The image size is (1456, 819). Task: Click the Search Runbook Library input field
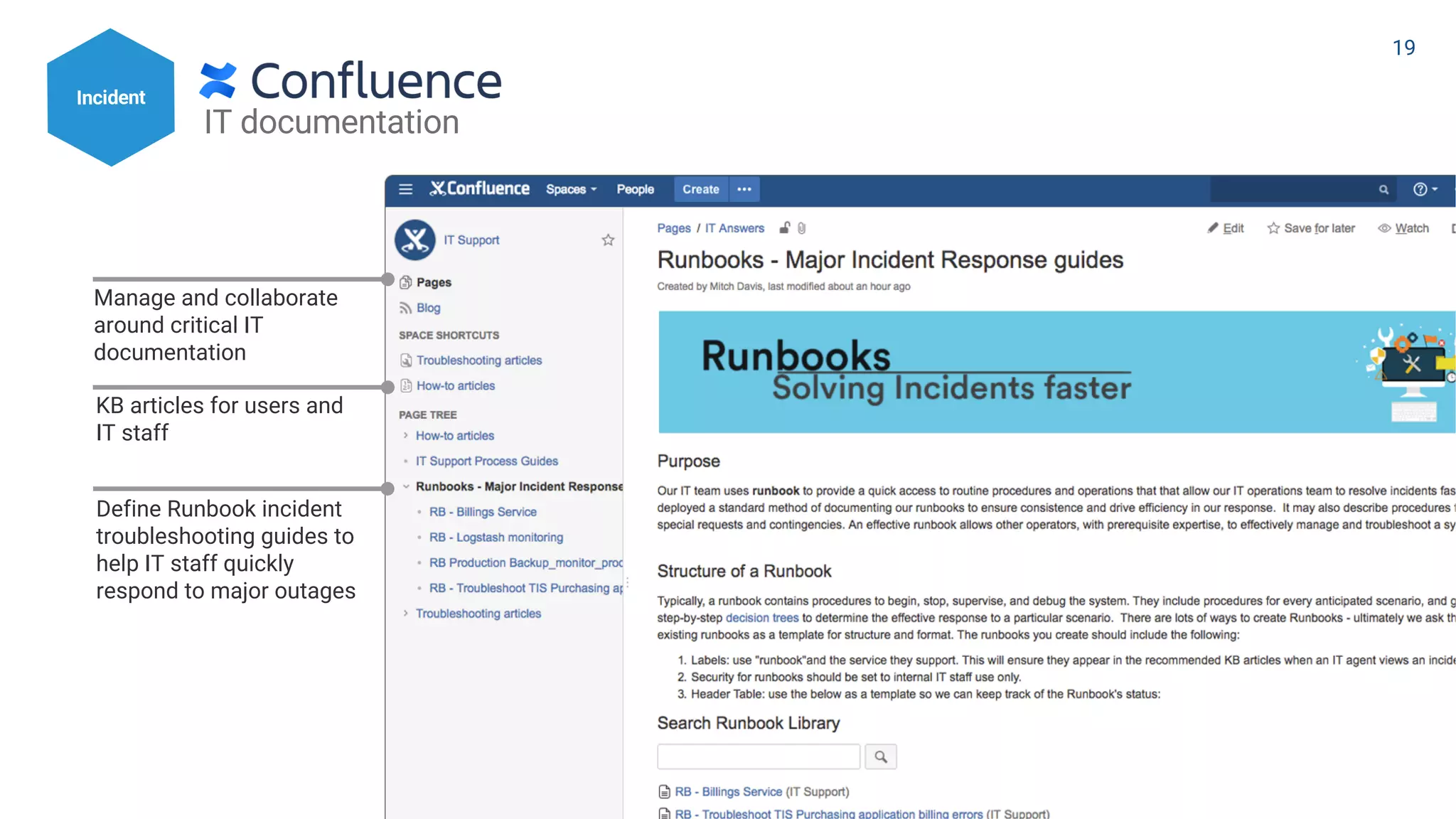pos(759,756)
